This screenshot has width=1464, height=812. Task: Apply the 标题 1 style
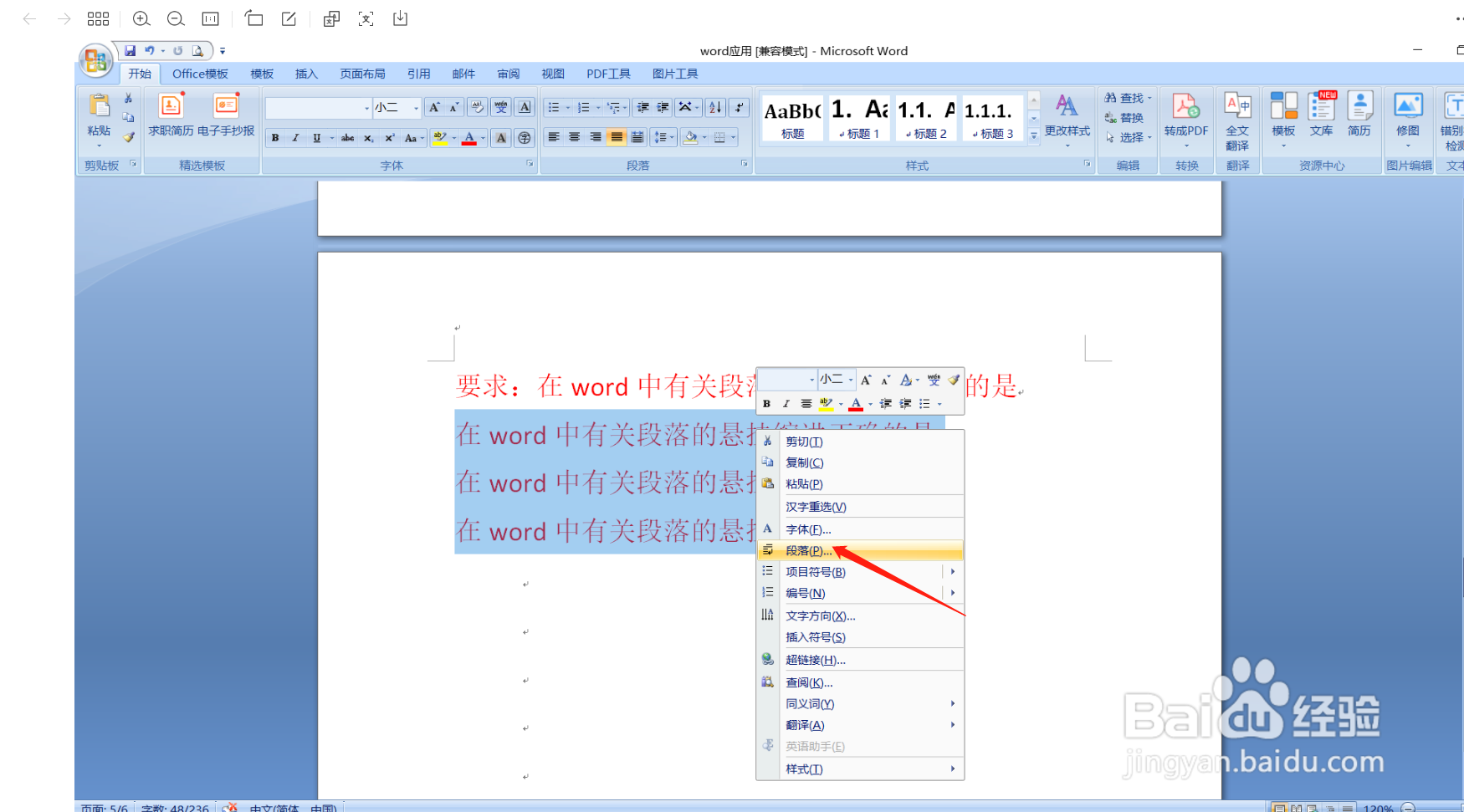click(859, 118)
